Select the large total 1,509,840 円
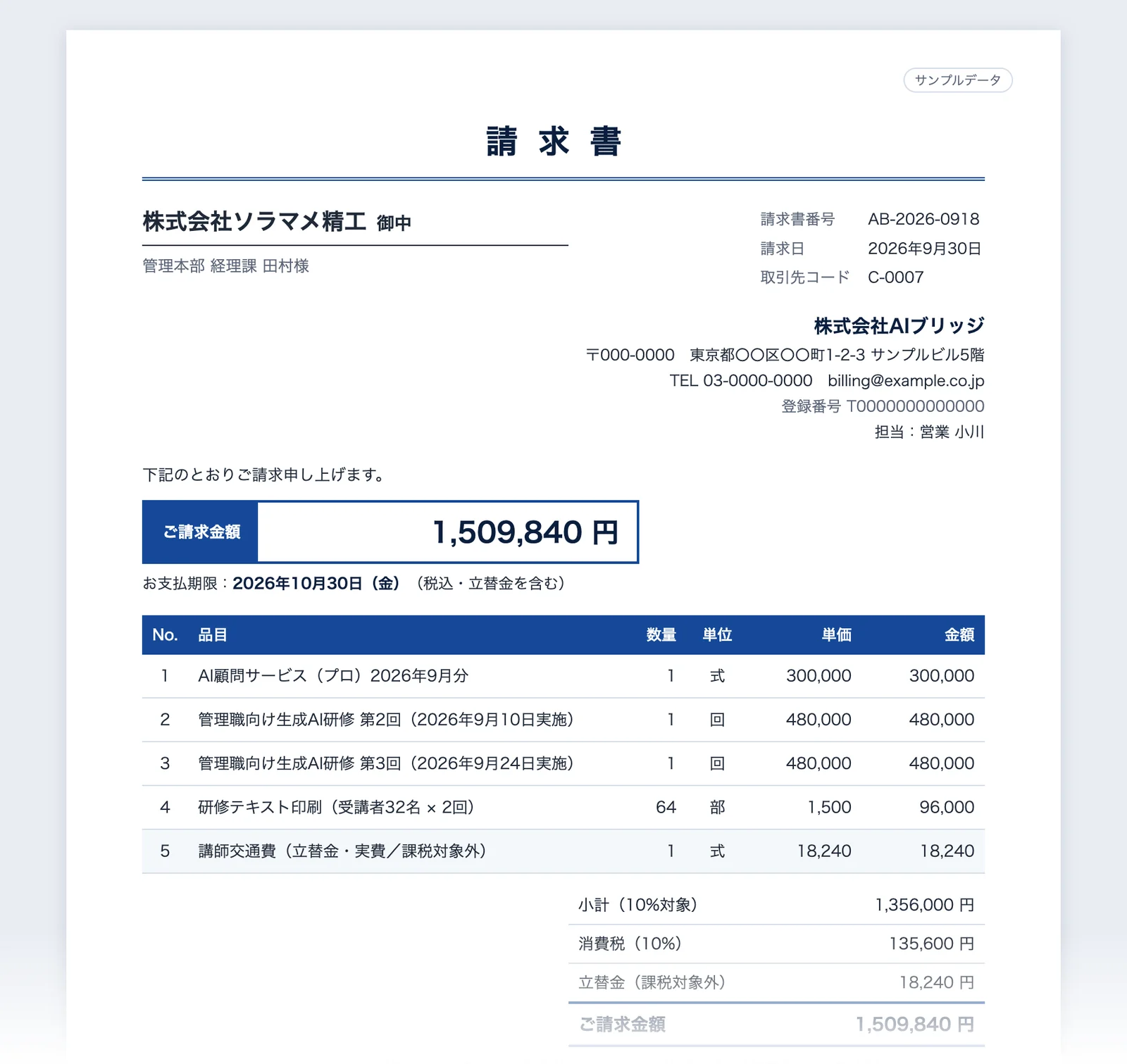1127x1064 pixels. 525,532
